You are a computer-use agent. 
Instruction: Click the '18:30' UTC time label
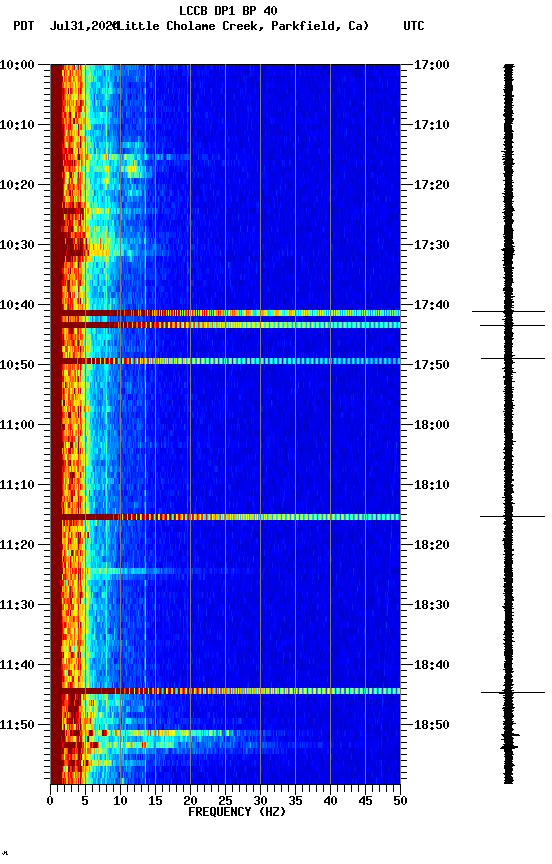(x=432, y=605)
